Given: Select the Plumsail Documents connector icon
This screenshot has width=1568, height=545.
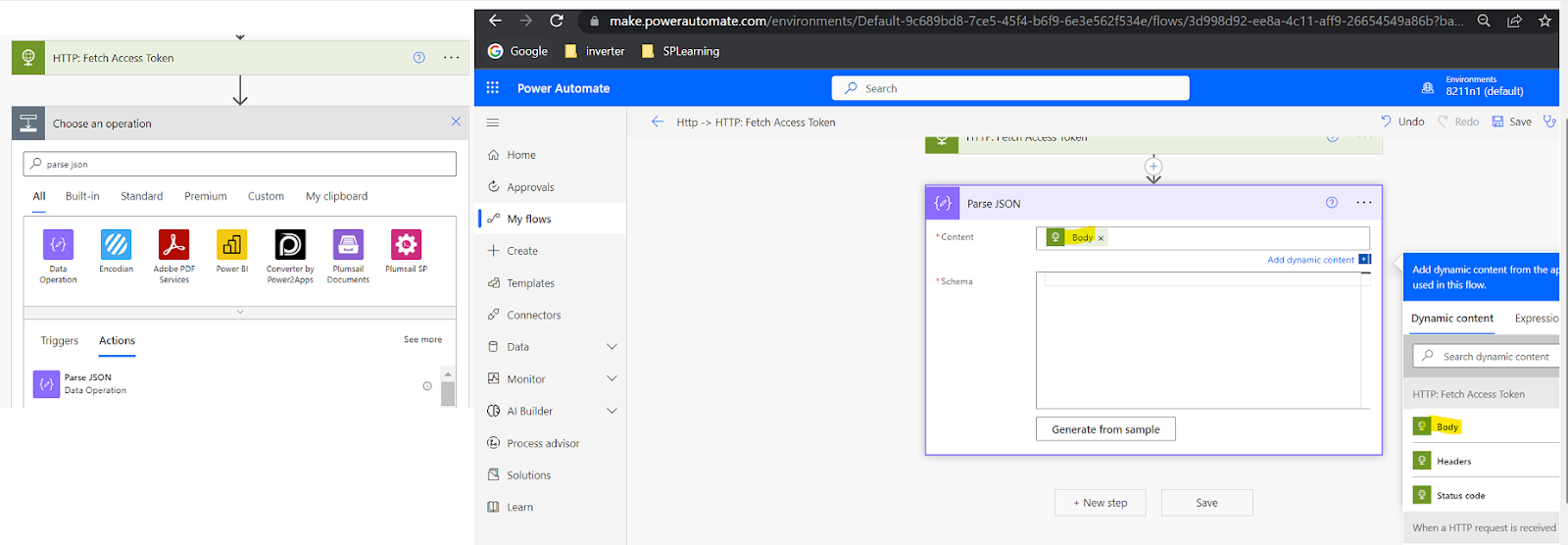Looking at the screenshot, I should pos(348,243).
